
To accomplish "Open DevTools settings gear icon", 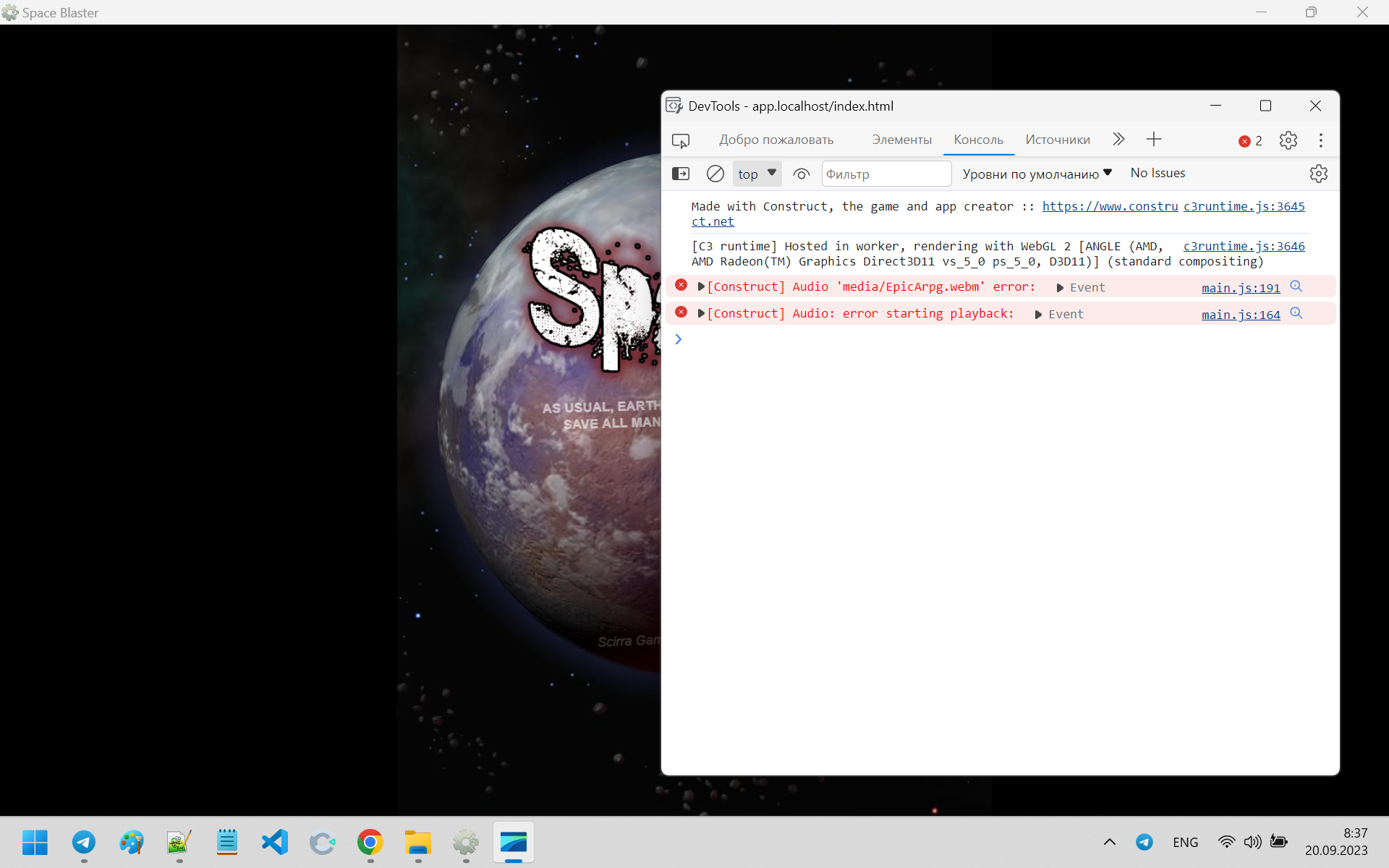I will click(x=1288, y=140).
